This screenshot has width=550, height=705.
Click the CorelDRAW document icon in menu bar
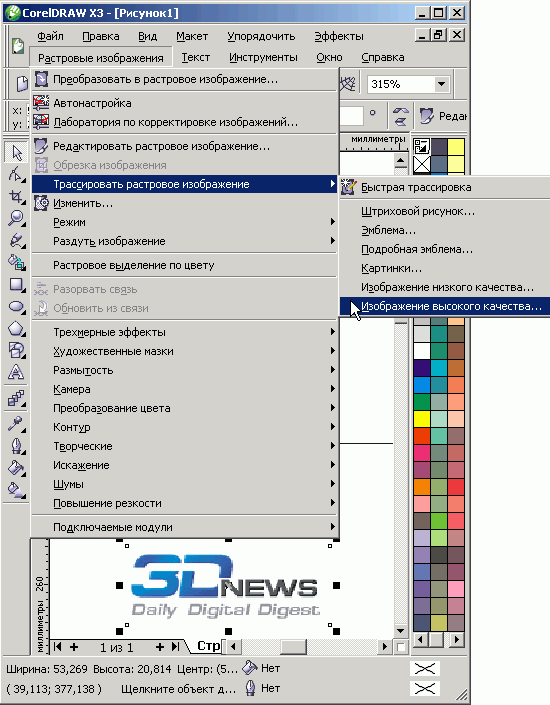click(x=18, y=46)
